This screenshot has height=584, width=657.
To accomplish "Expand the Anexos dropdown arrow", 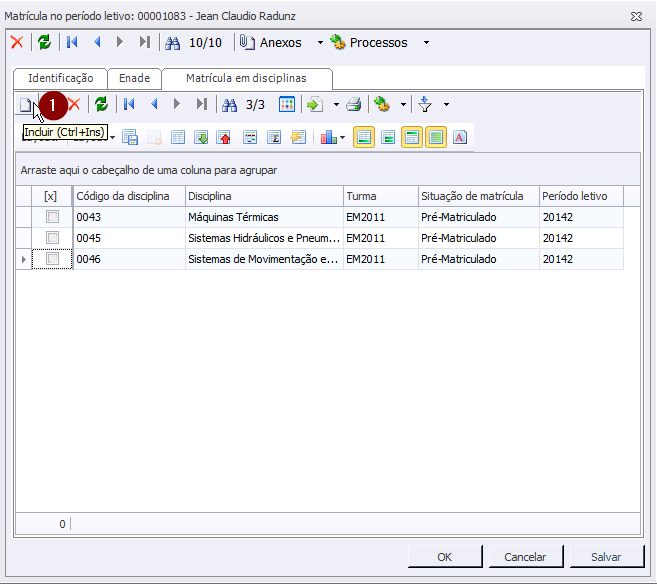I will [x=321, y=43].
